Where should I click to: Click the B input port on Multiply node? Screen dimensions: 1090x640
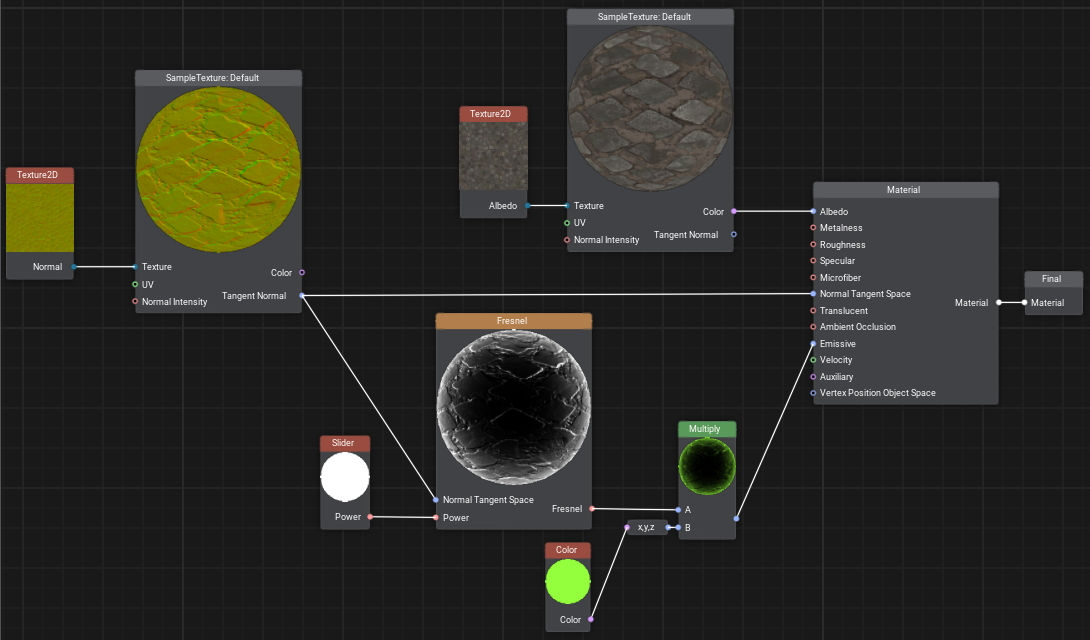click(678, 527)
